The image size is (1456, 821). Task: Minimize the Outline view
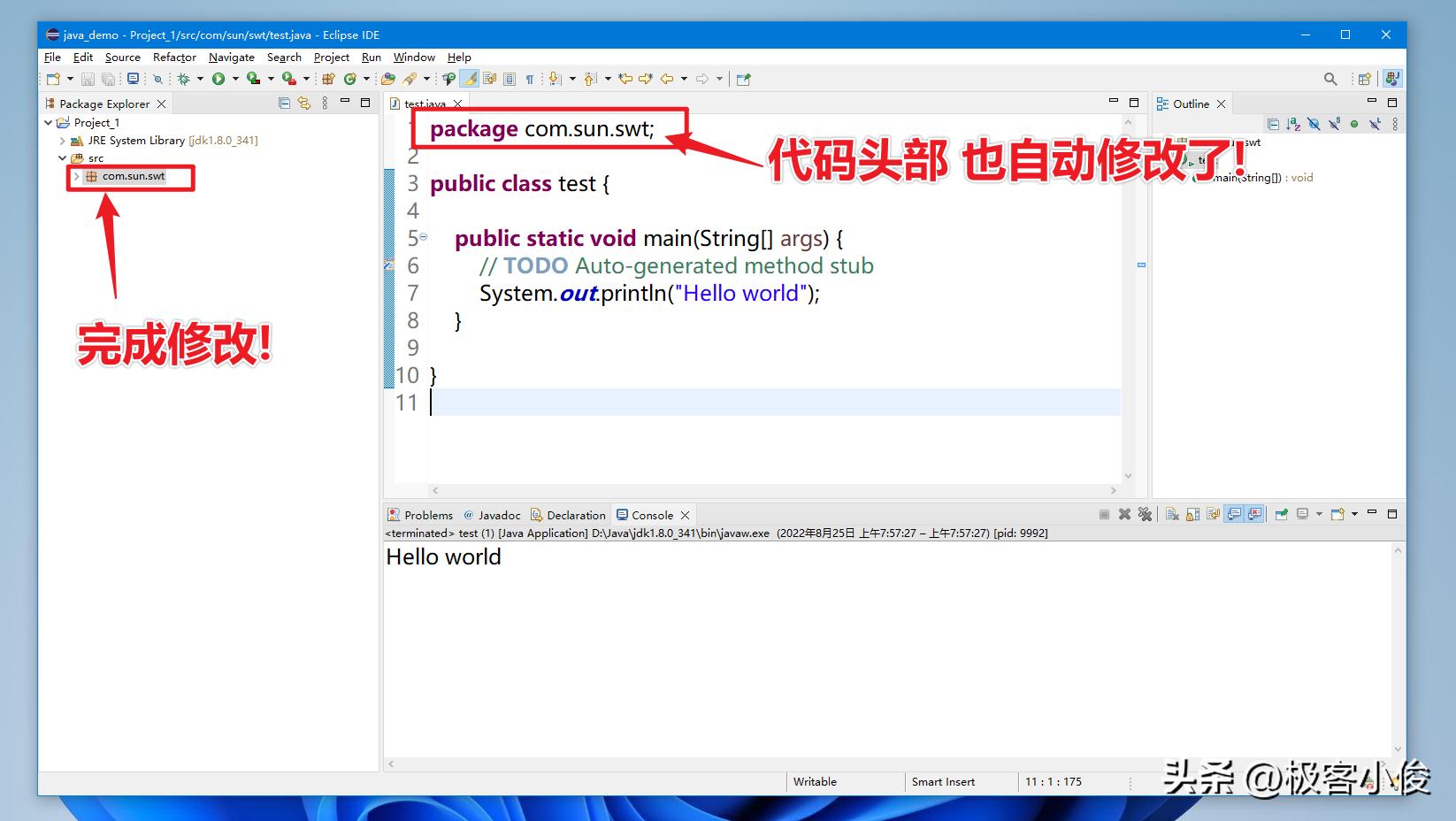point(1373,102)
